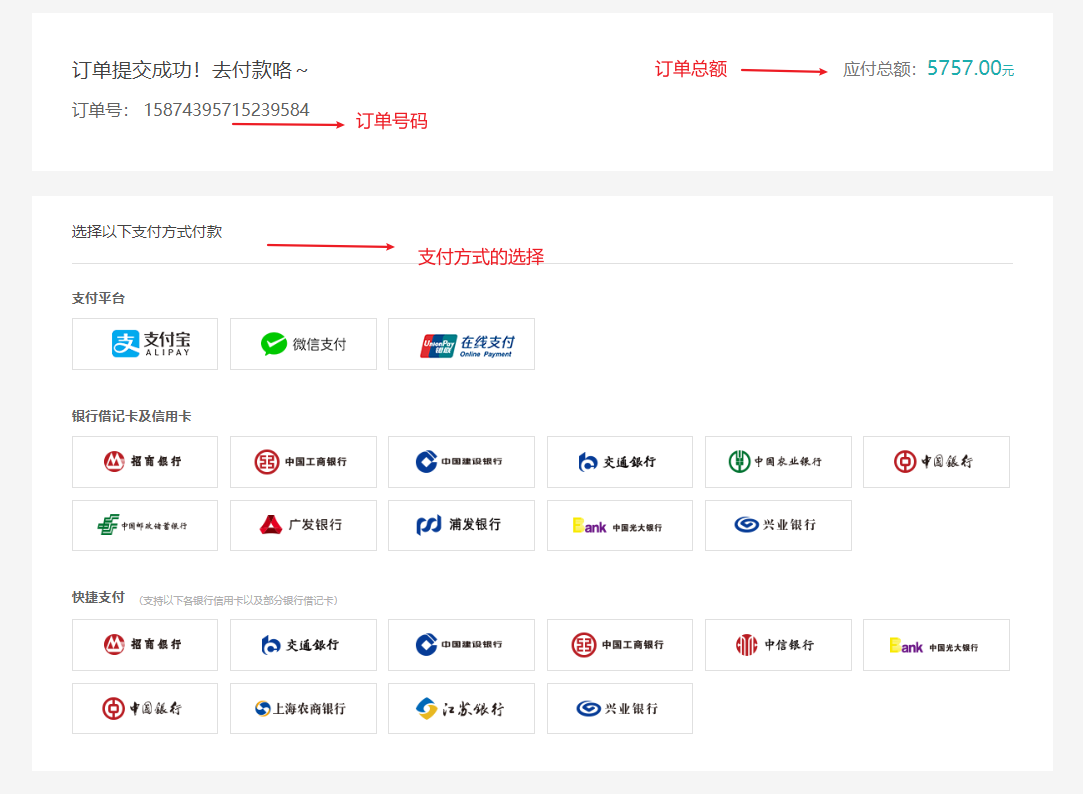This screenshot has height=794, width=1083.
Task: Select 中国邮政储蓄银行 option
Action: (x=145, y=525)
